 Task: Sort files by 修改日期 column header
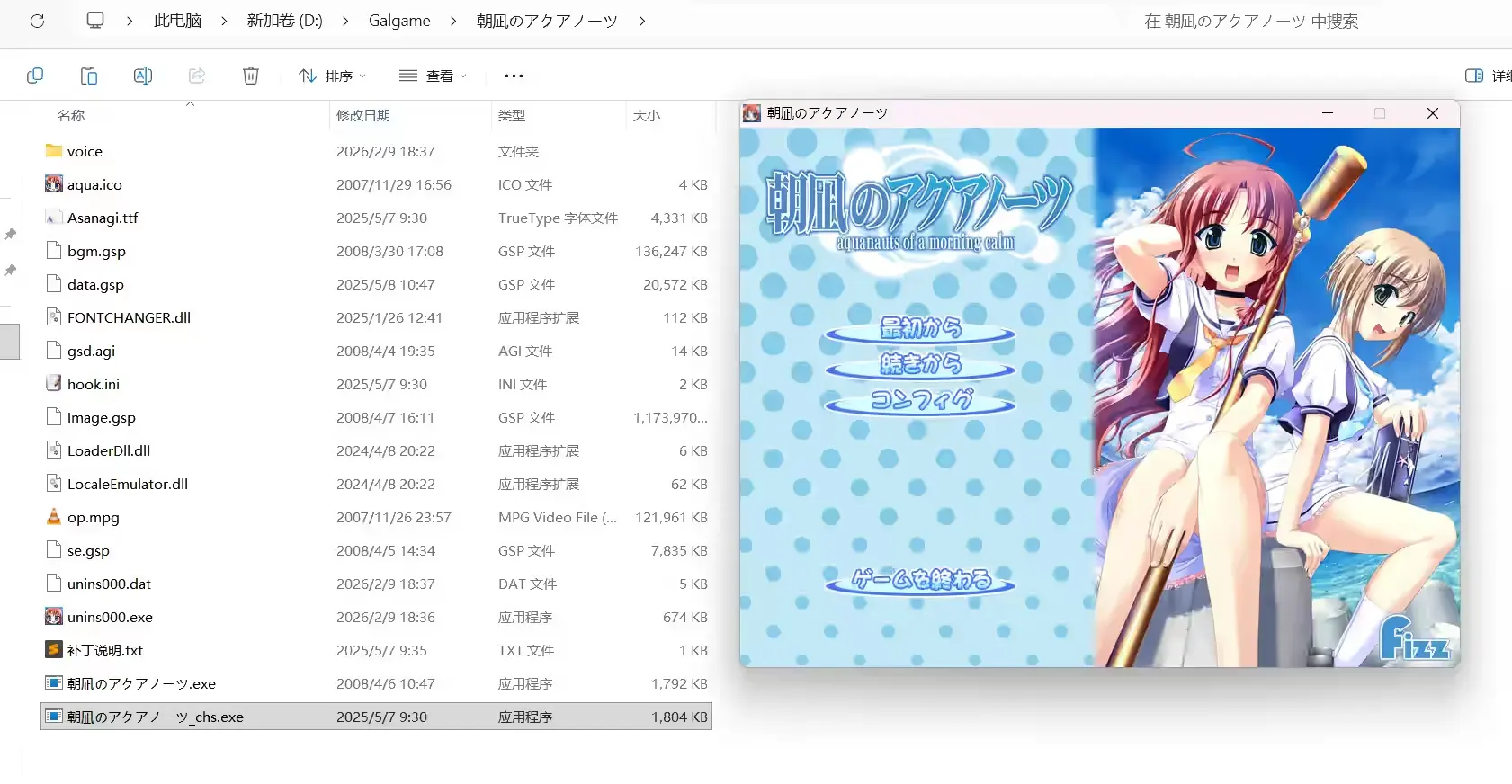(x=363, y=115)
